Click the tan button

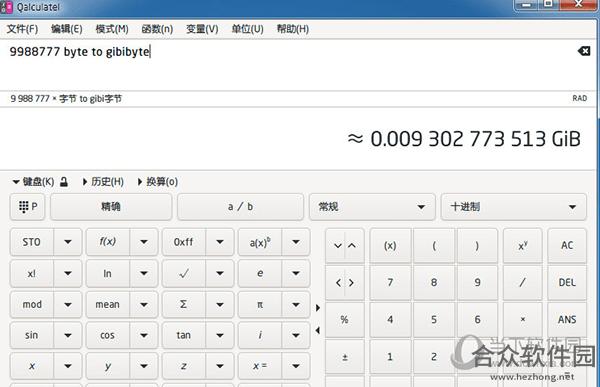click(x=184, y=335)
